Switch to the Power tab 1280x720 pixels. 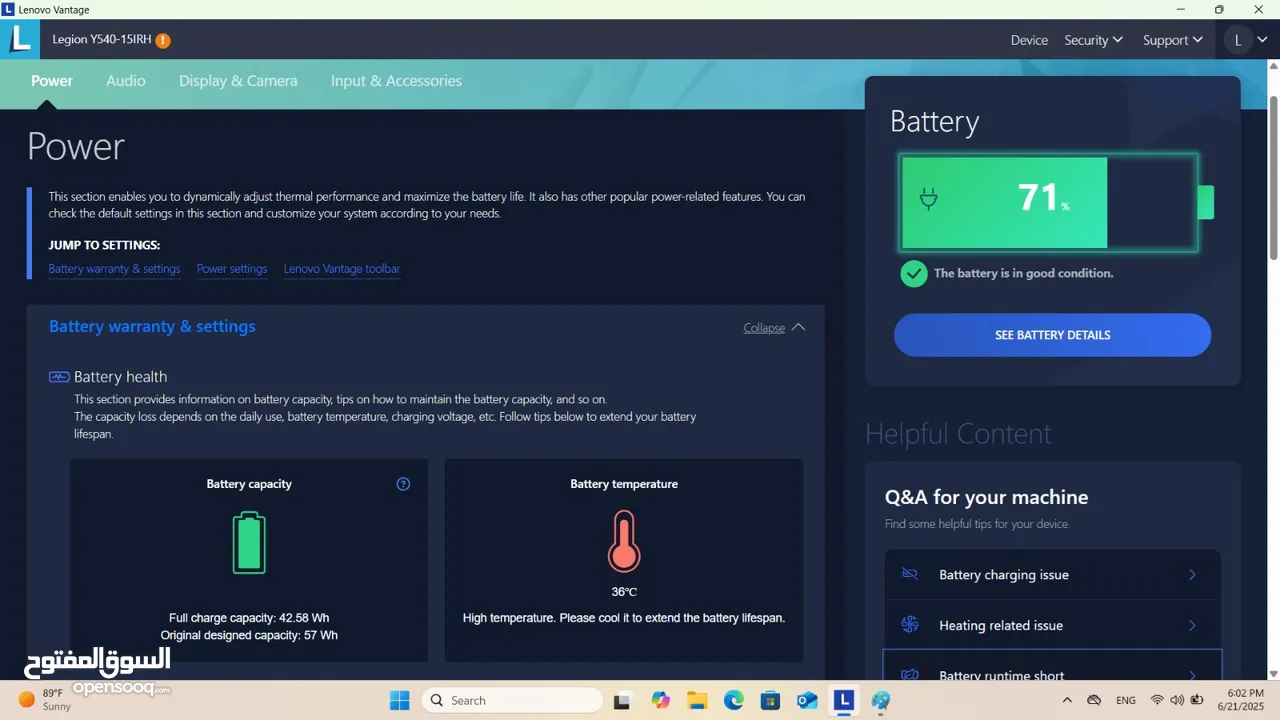[x=52, y=81]
